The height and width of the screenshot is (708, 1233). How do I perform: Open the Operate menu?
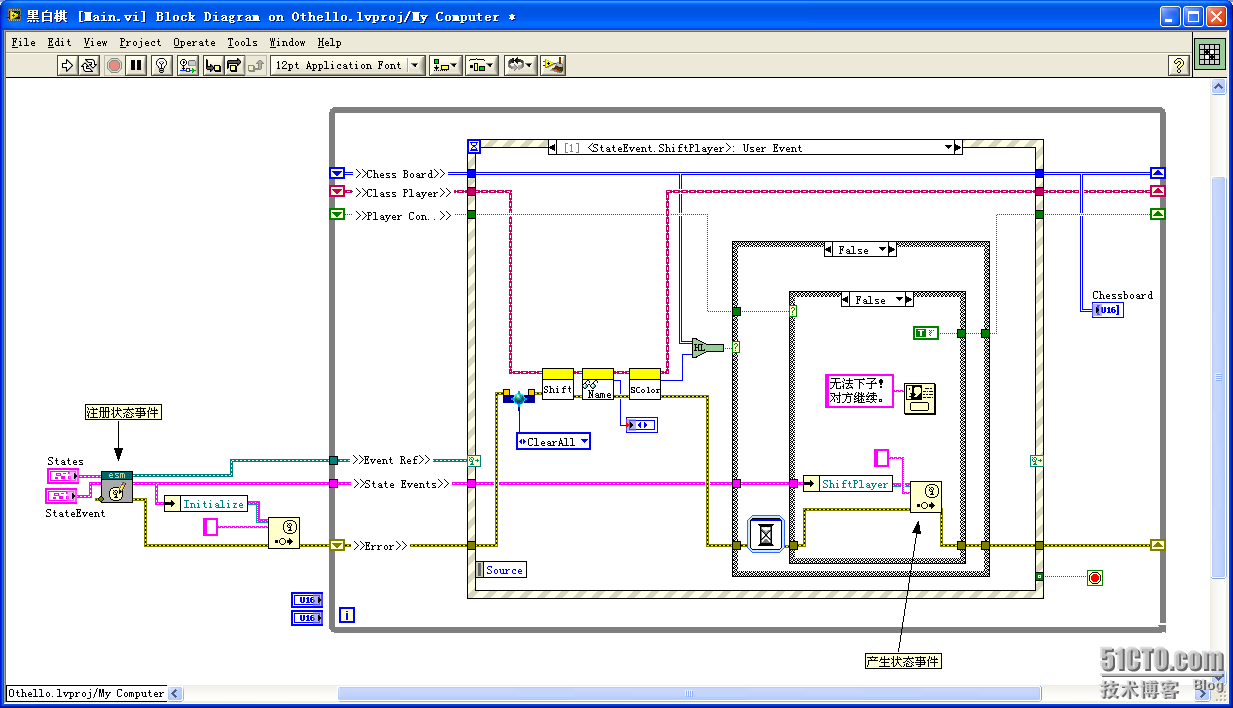(x=194, y=42)
